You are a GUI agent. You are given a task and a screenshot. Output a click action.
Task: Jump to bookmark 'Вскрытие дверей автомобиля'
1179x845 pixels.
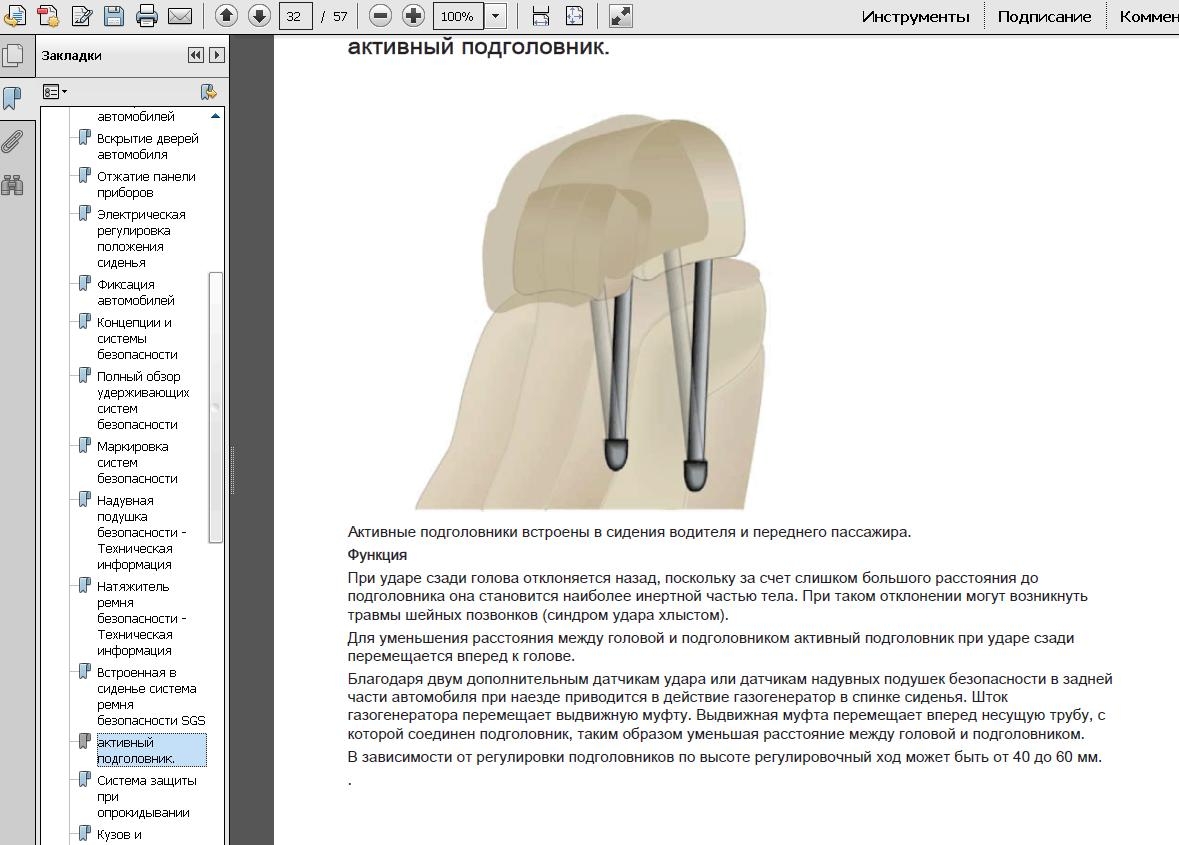click(x=147, y=146)
